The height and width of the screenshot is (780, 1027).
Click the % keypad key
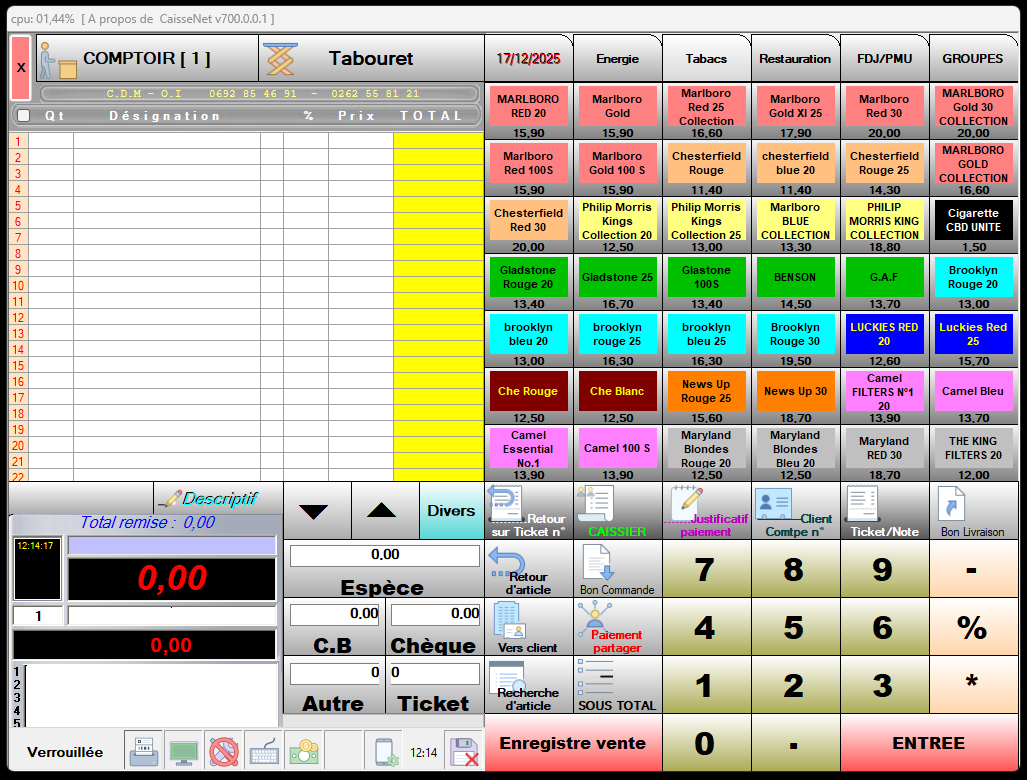coord(973,627)
